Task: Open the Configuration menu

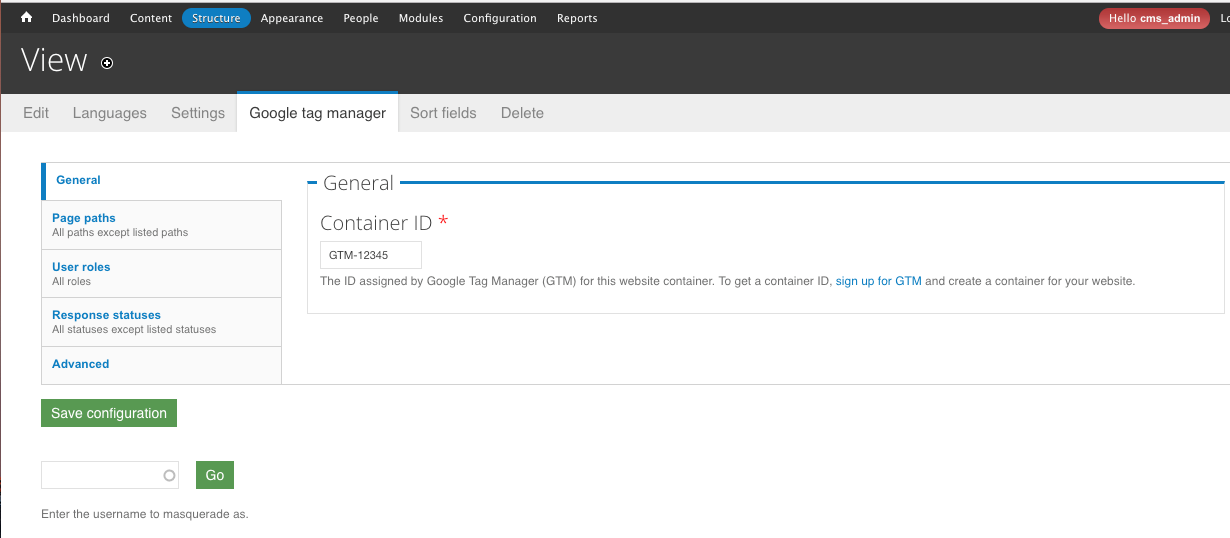Action: (500, 18)
